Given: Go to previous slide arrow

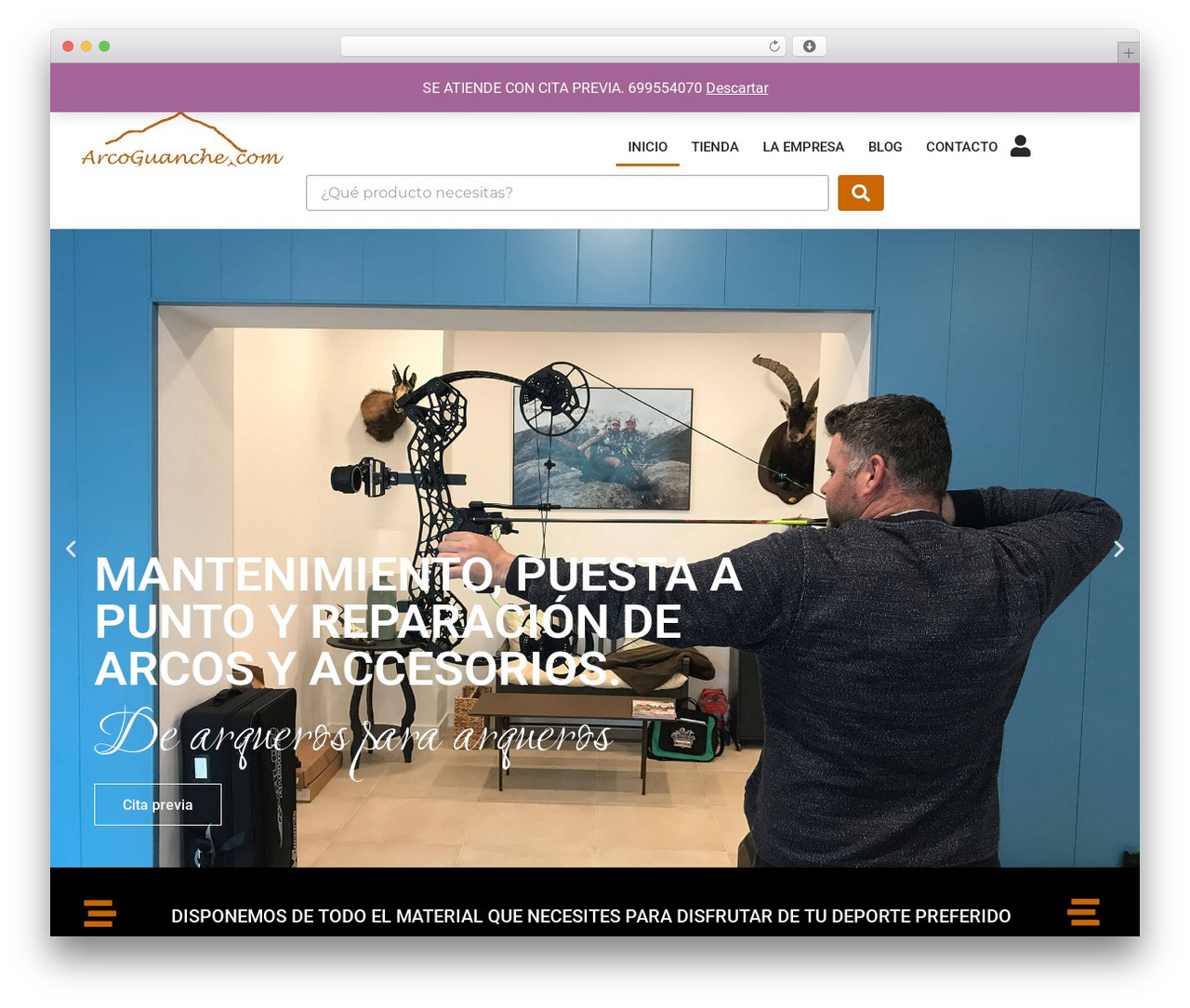Looking at the screenshot, I should (71, 549).
